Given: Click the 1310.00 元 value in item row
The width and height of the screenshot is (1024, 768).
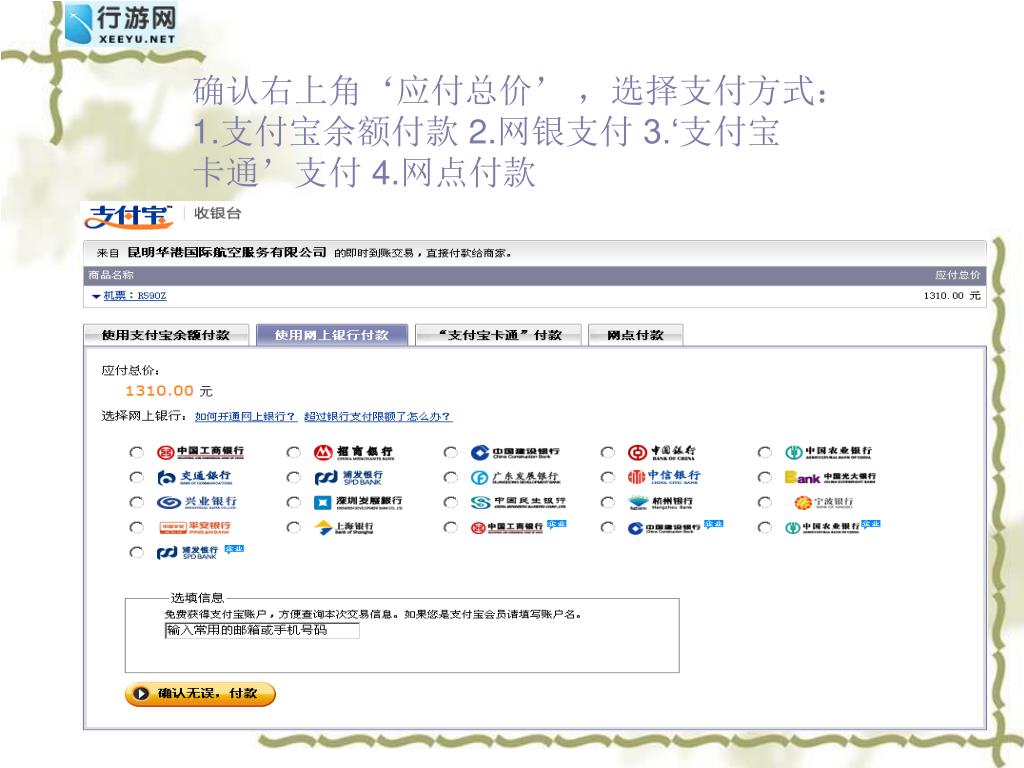Looking at the screenshot, I should tap(952, 296).
